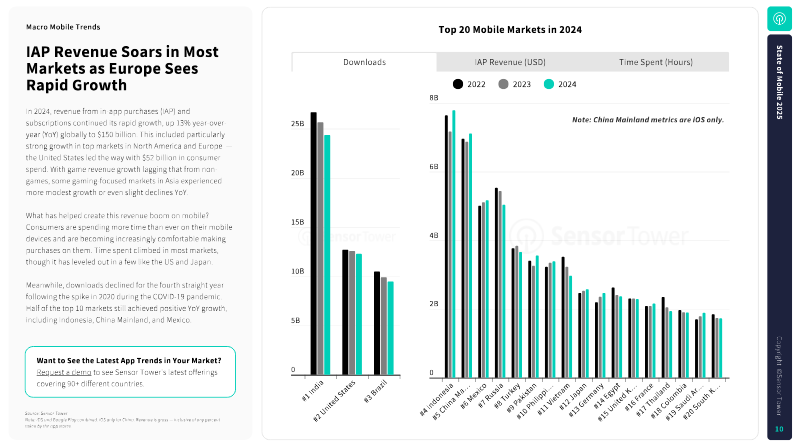
Task: Select the #7 Russia axis label
Action: (491, 395)
